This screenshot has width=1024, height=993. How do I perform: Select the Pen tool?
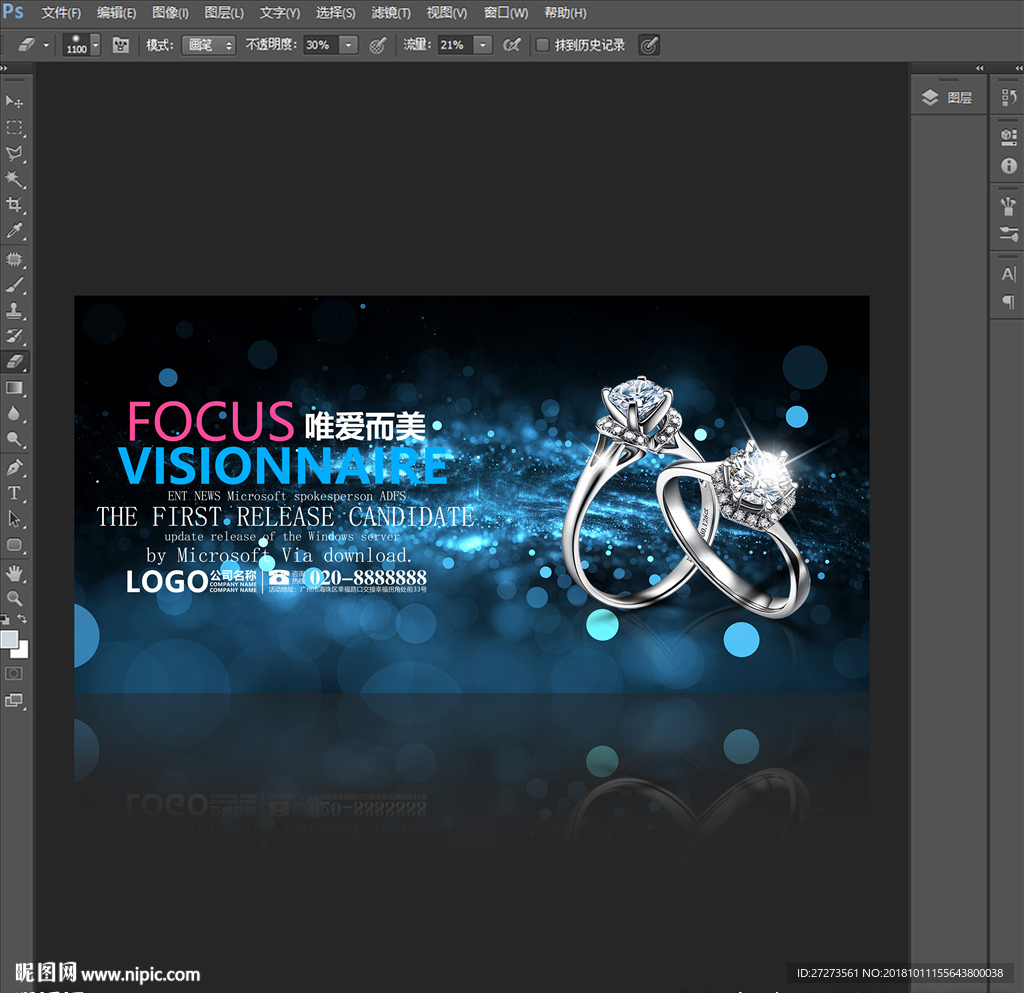point(14,467)
